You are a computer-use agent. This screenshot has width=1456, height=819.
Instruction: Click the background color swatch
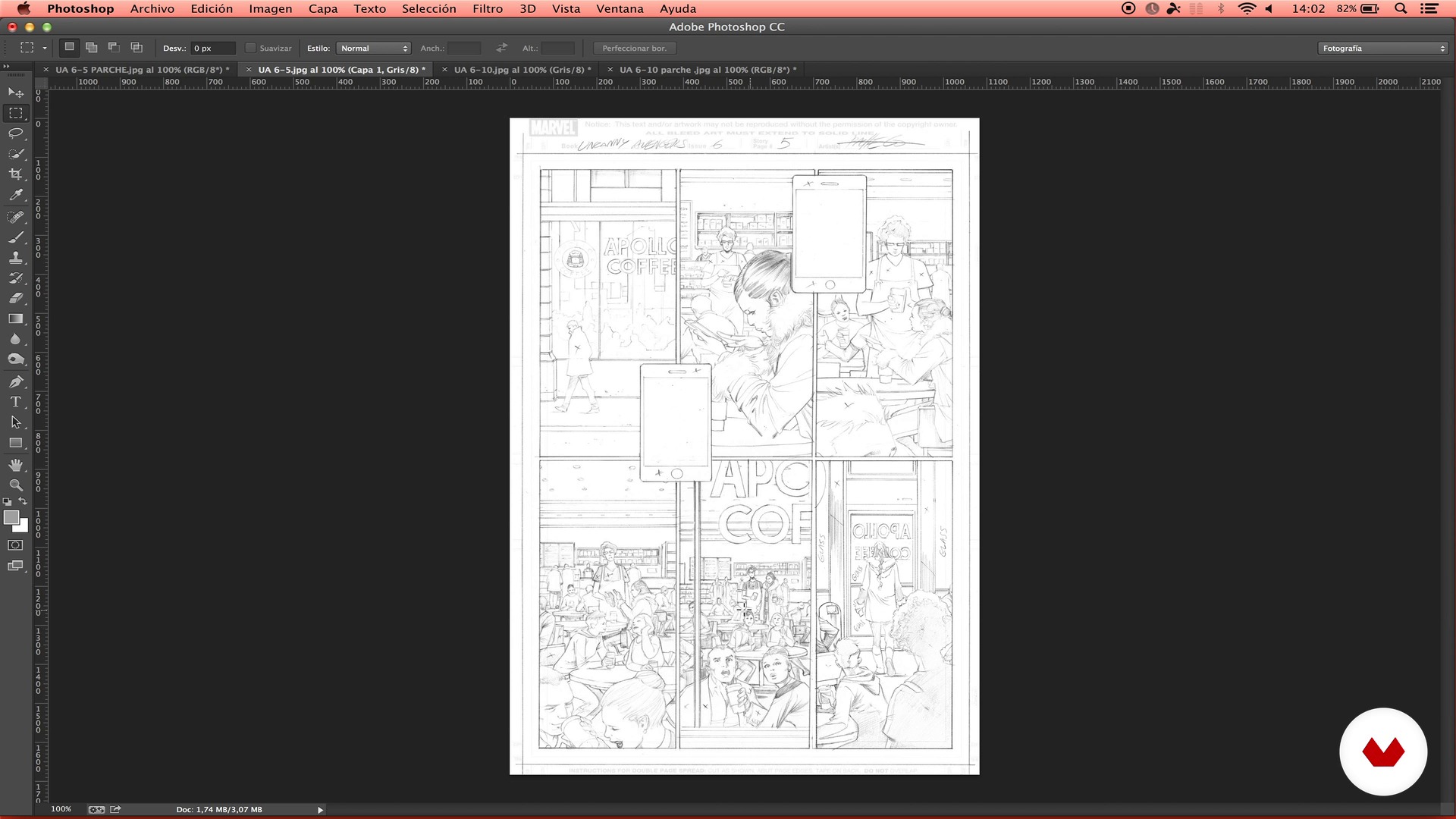pos(24,527)
